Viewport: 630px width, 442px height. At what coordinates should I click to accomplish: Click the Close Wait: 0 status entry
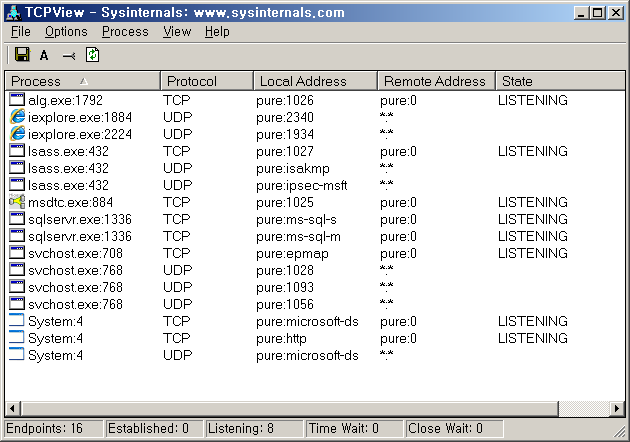[x=455, y=428]
